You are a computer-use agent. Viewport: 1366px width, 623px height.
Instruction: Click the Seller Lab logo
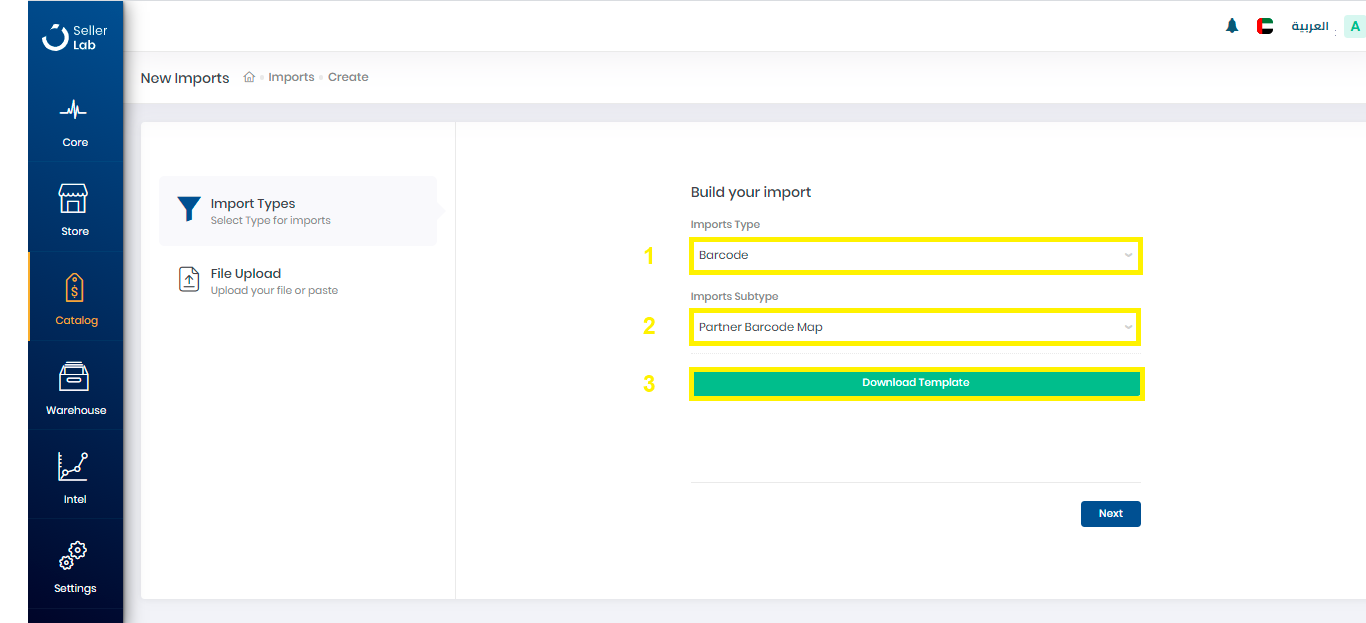coord(74,37)
